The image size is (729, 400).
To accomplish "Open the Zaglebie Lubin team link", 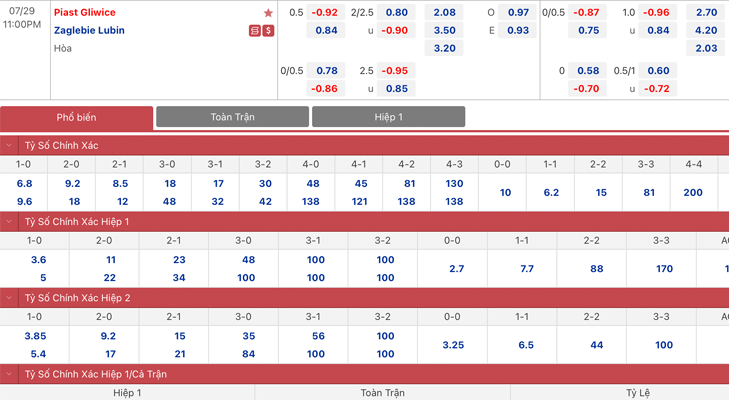I will pyautogui.click(x=89, y=30).
